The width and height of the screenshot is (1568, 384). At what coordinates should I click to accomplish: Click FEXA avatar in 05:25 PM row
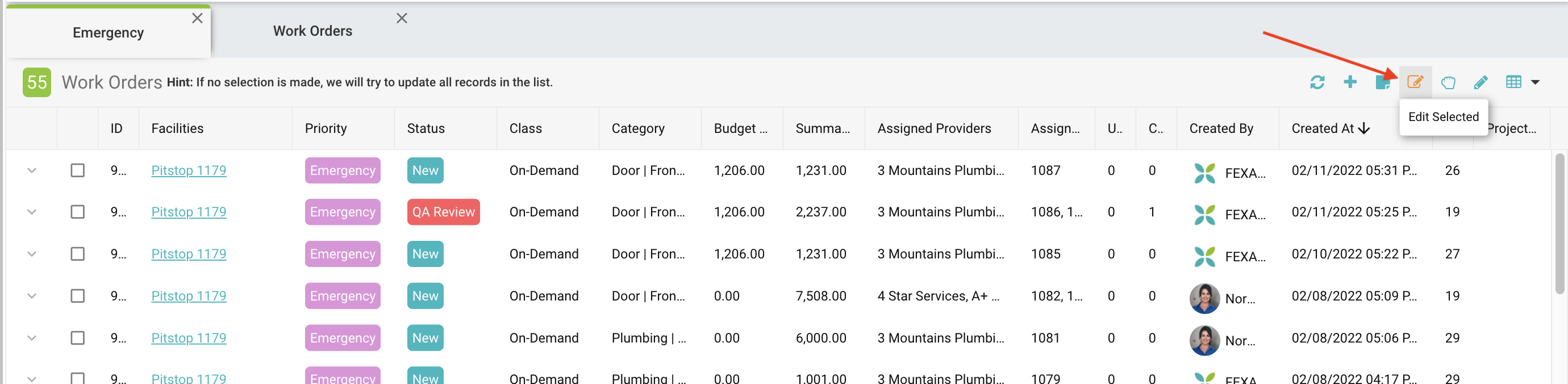pyautogui.click(x=1204, y=214)
